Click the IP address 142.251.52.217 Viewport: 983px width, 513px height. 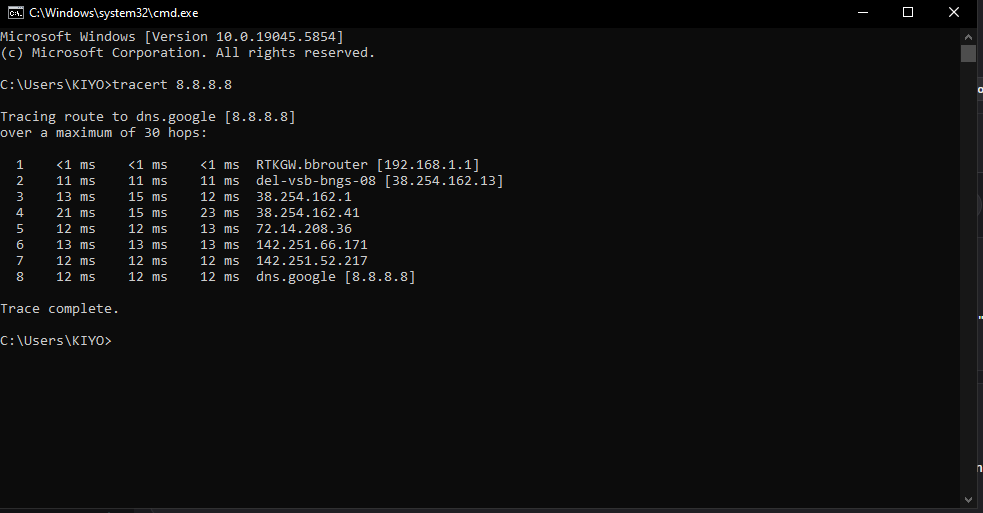point(312,261)
